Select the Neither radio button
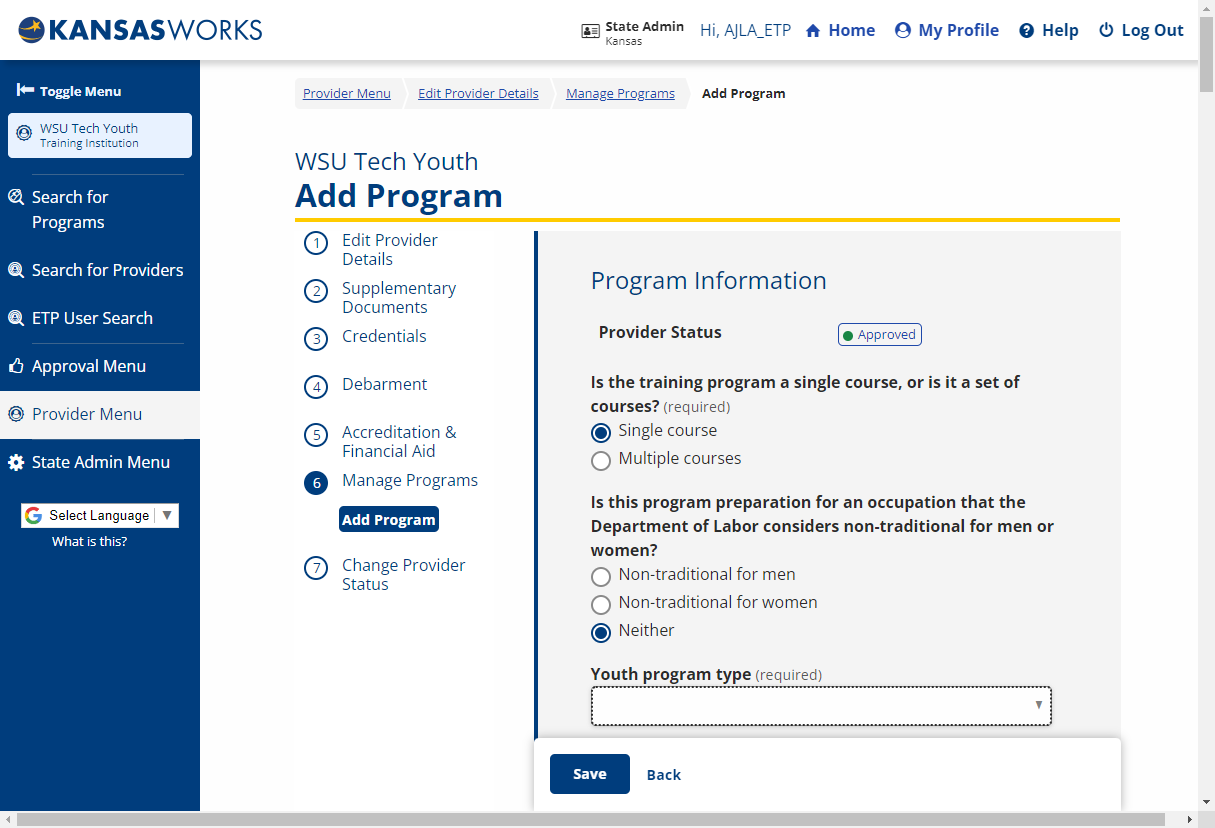Viewport: 1215px width, 828px height. point(601,633)
